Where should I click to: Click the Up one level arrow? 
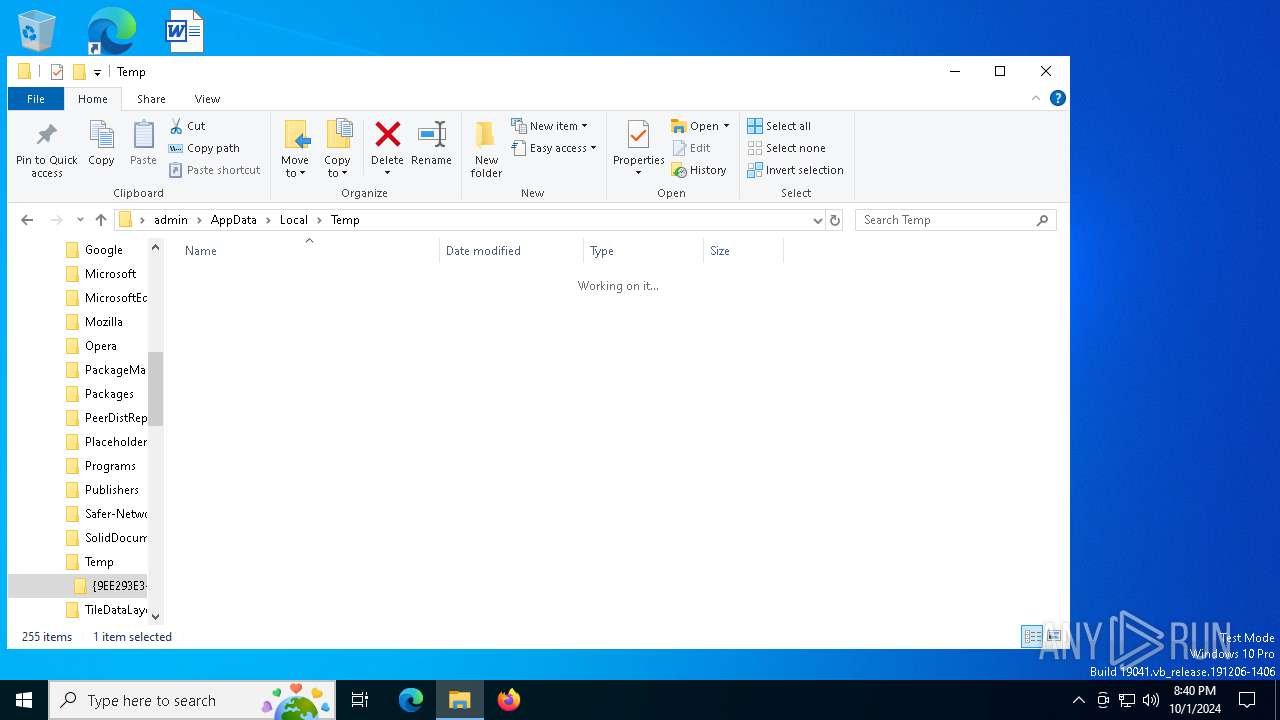point(101,220)
